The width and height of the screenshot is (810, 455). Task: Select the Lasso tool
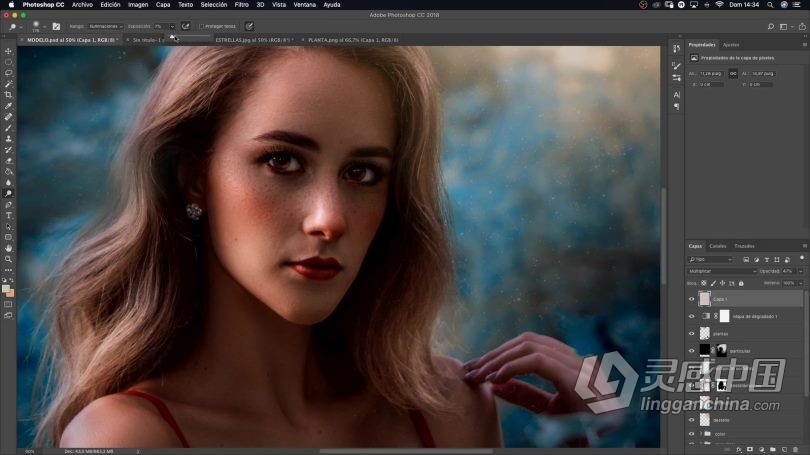click(x=8, y=73)
